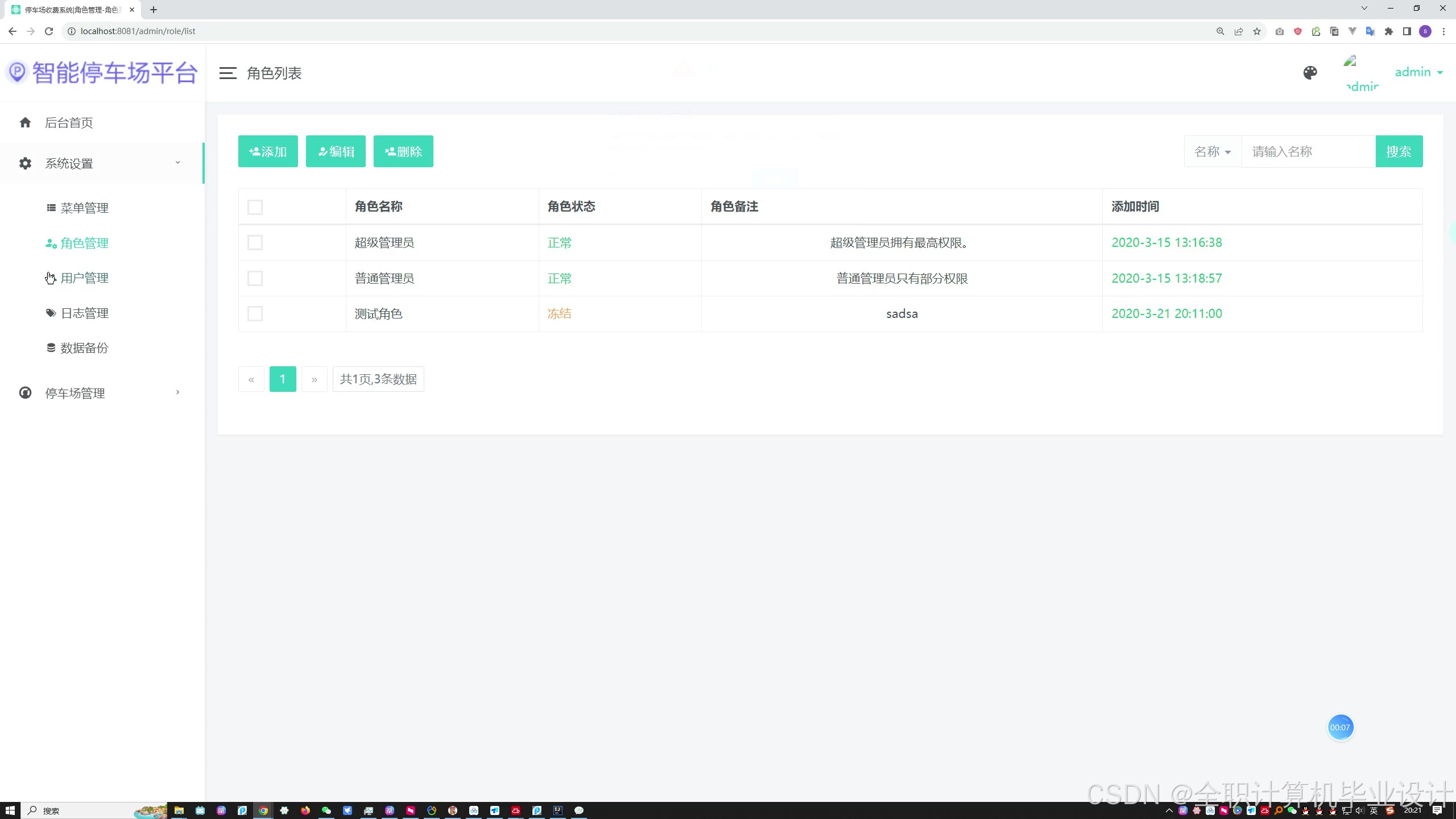Bookmark page with star icon

[1257, 31]
